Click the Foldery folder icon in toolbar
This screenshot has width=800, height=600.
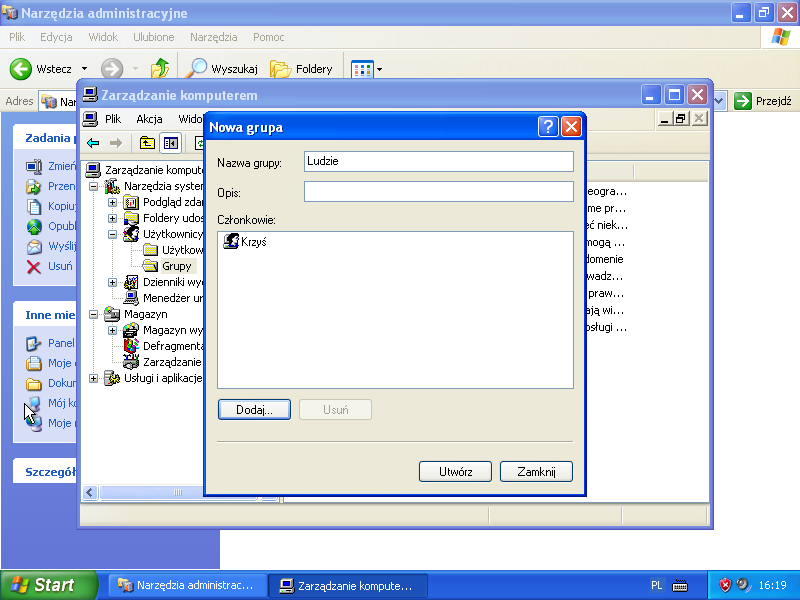click(281, 69)
